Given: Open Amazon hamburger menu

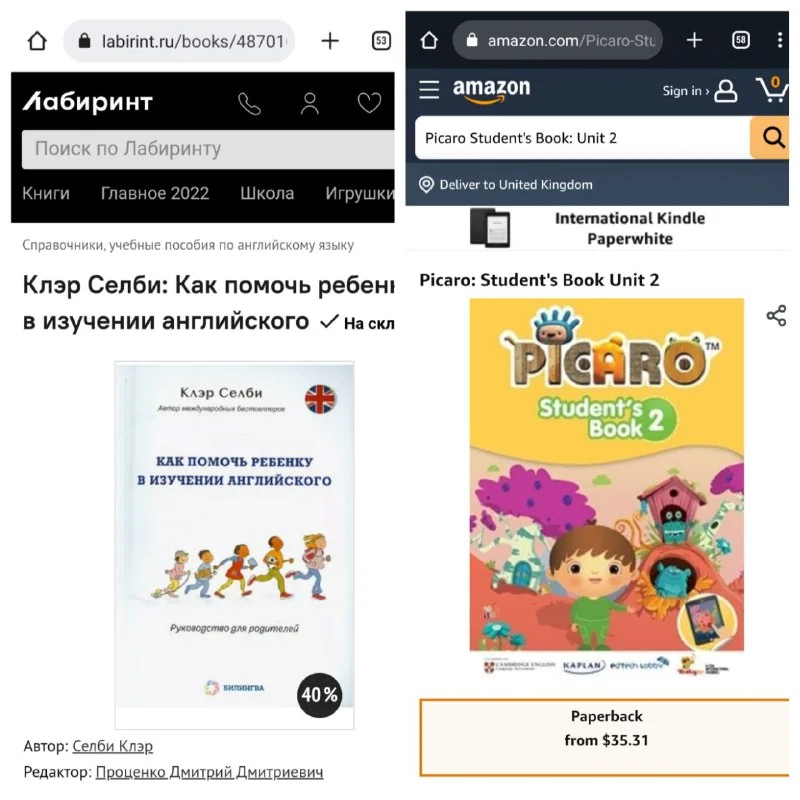Looking at the screenshot, I should click(429, 90).
